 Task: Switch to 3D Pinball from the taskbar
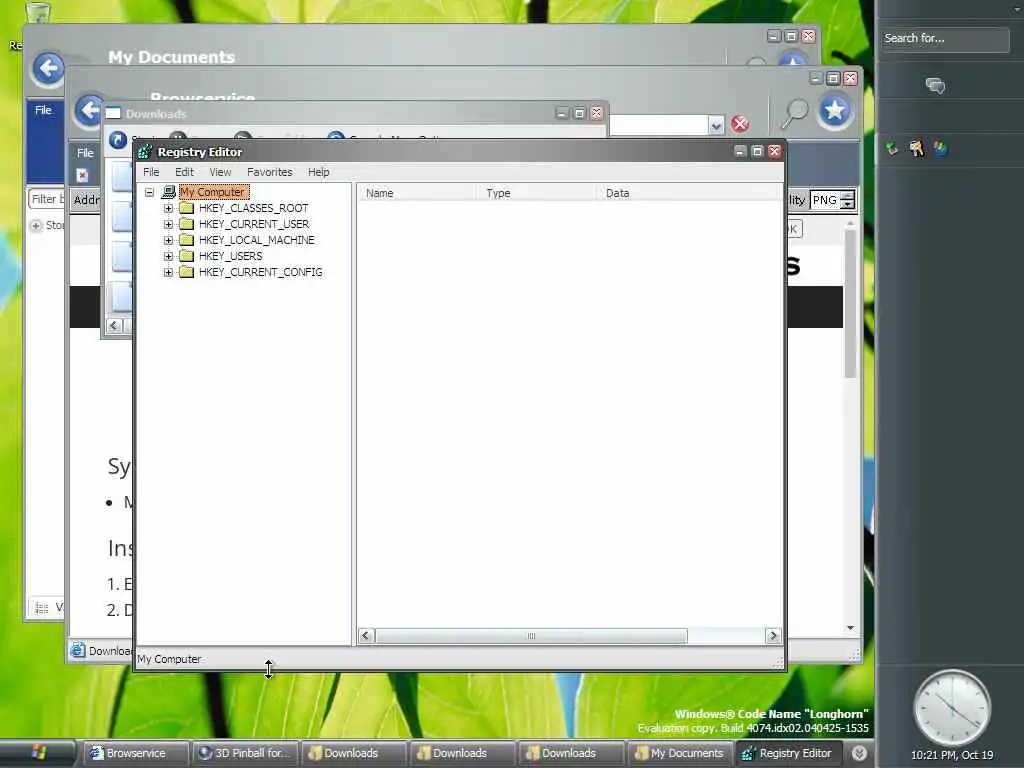[x=244, y=753]
